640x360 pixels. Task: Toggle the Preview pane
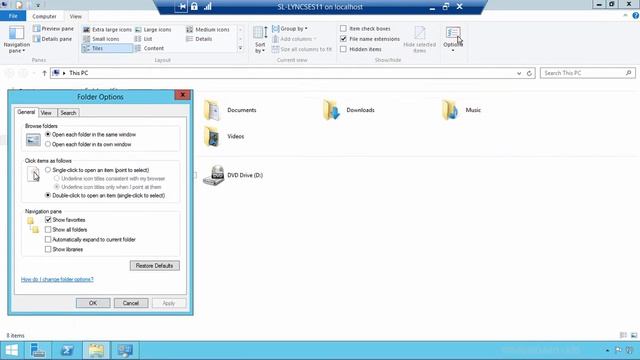(53, 29)
